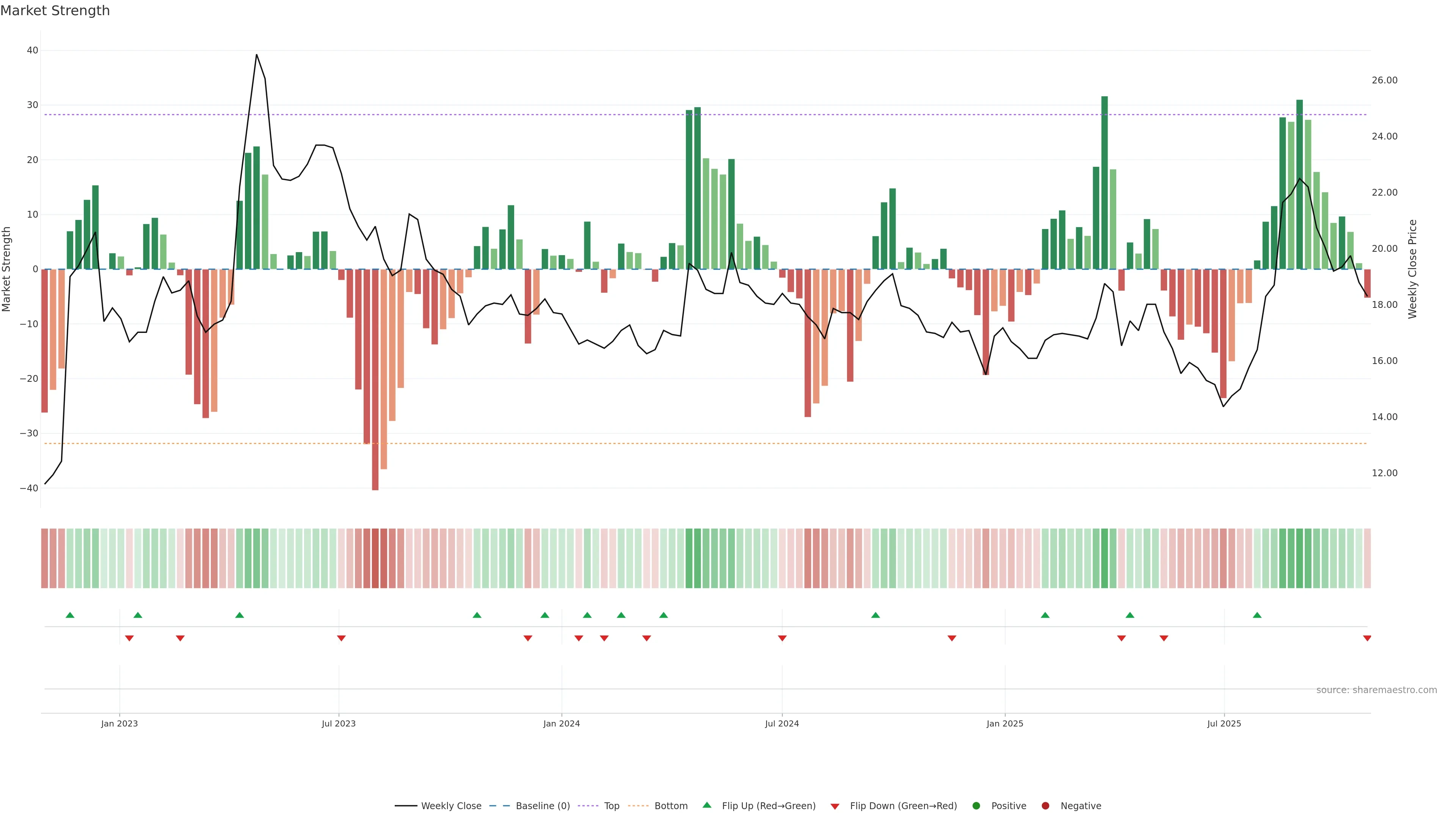Image resolution: width=1456 pixels, height=819 pixels.
Task: Click the Jul 2025 x-axis label
Action: (1224, 723)
